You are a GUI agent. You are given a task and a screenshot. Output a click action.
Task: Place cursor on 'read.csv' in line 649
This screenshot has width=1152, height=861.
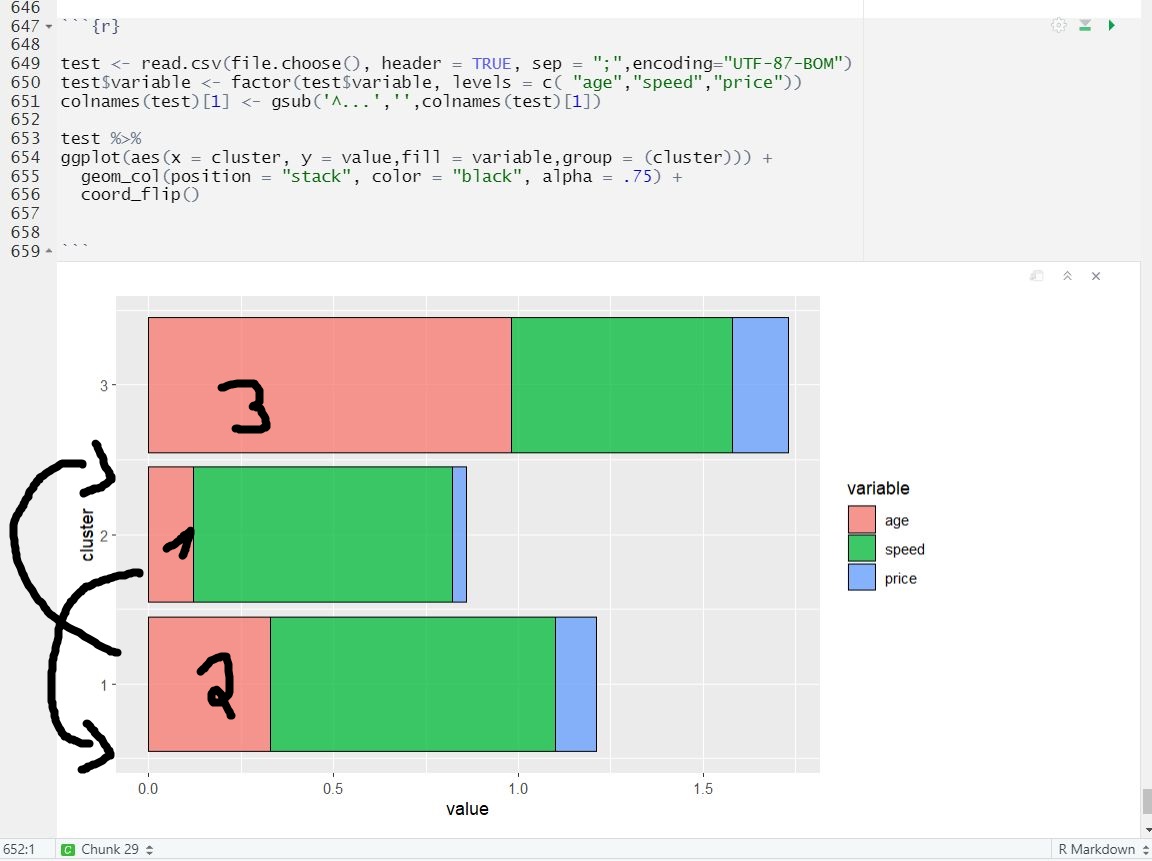[x=181, y=63]
